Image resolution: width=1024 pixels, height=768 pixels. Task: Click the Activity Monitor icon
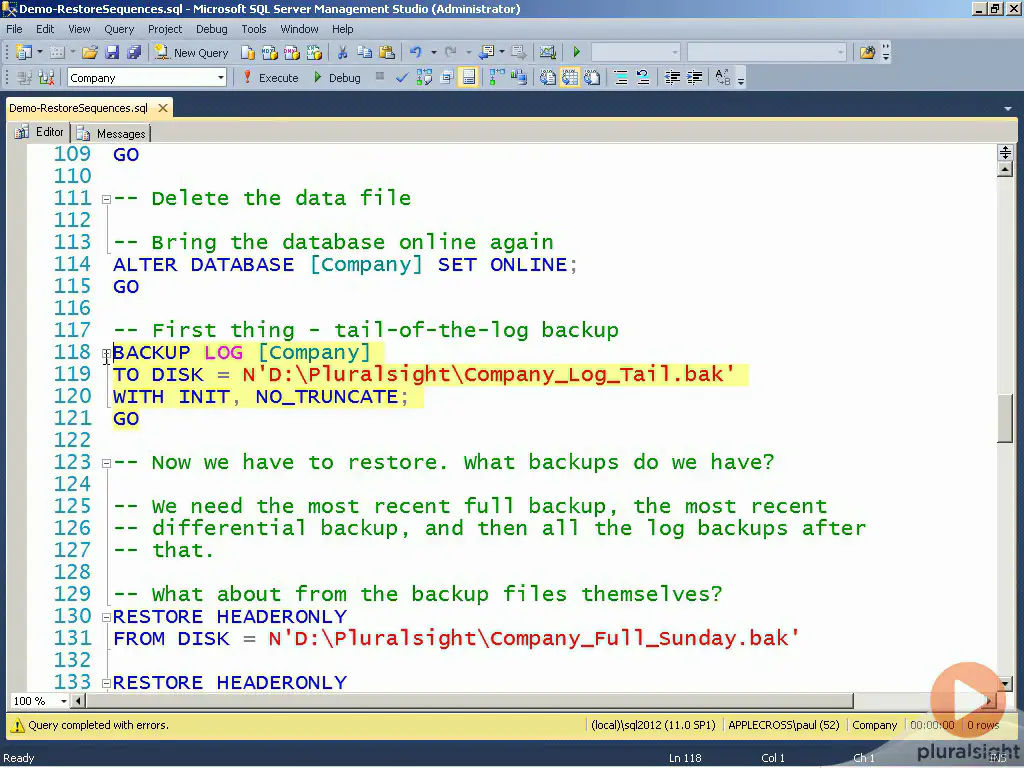pos(547,52)
